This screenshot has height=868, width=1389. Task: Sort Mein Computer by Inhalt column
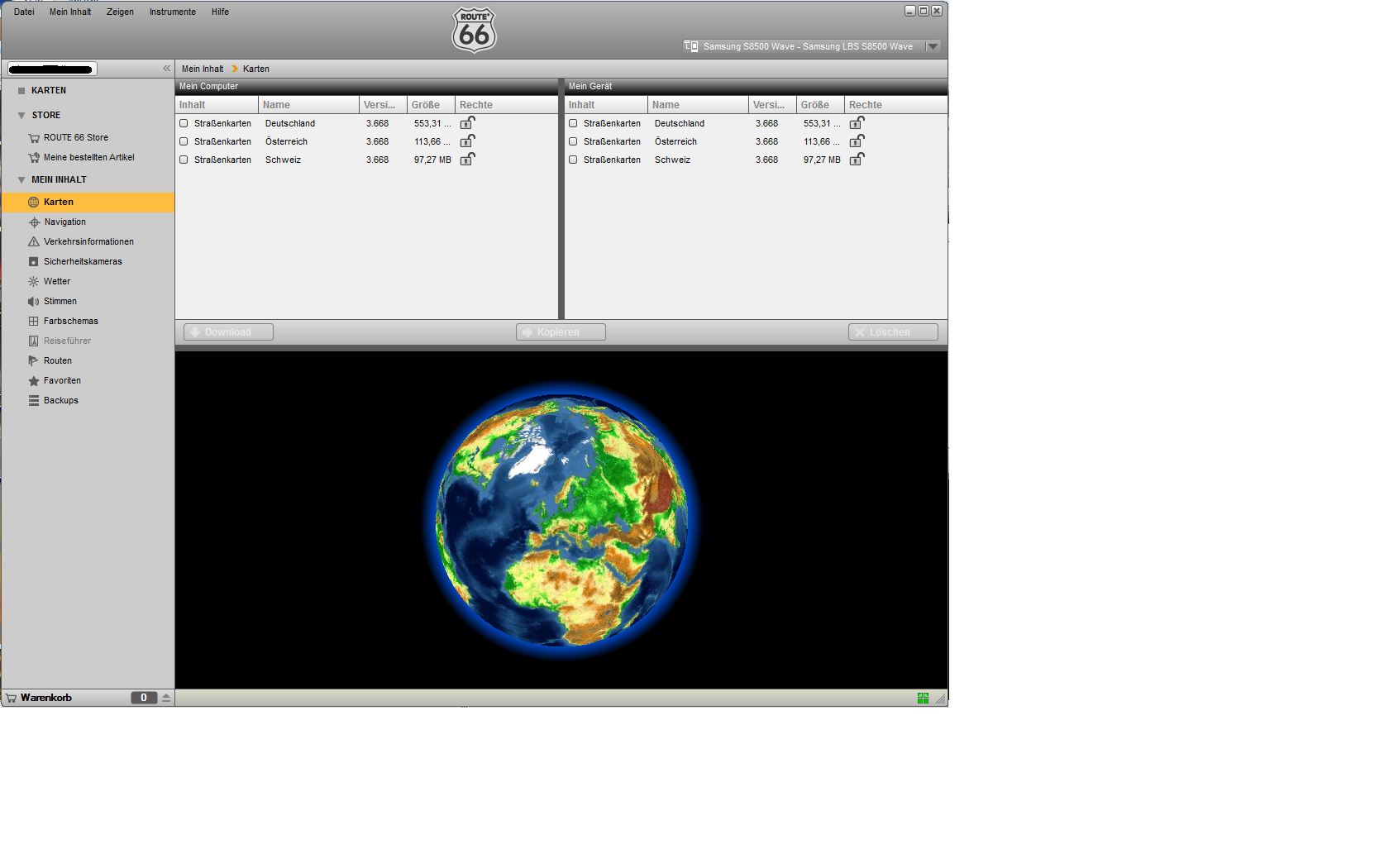click(217, 105)
